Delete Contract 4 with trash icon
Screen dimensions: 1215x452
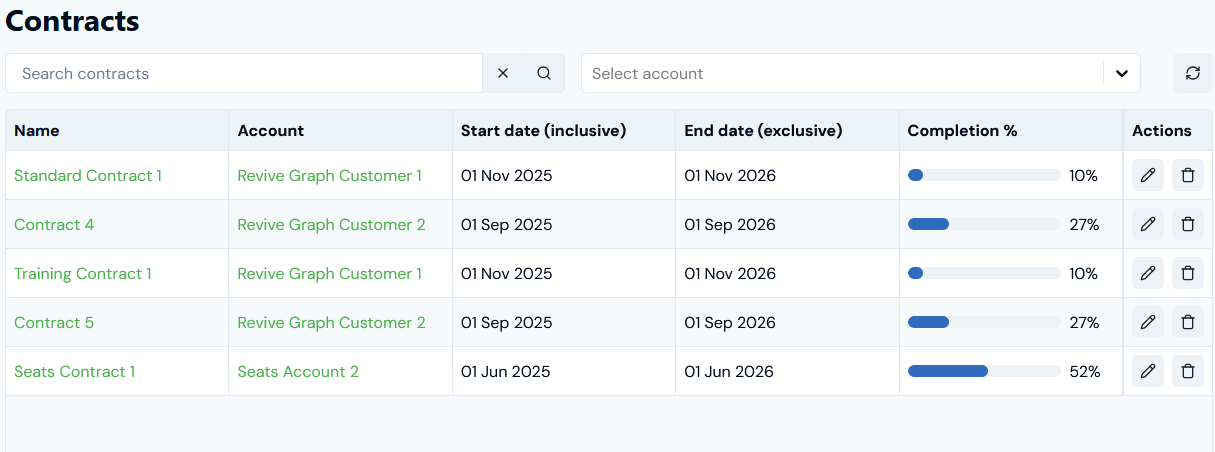pos(1188,225)
